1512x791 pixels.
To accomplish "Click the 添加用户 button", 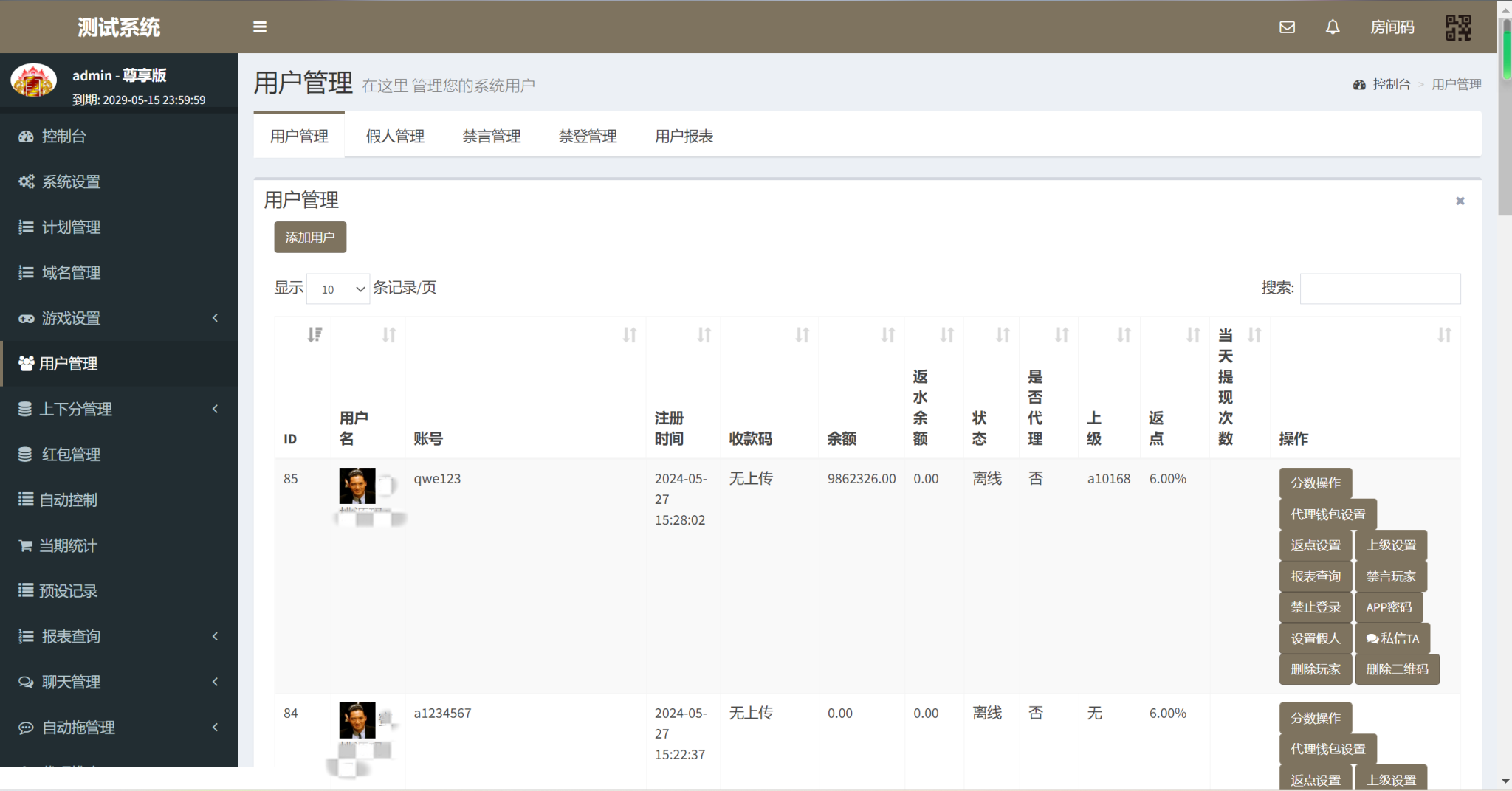I will [310, 238].
